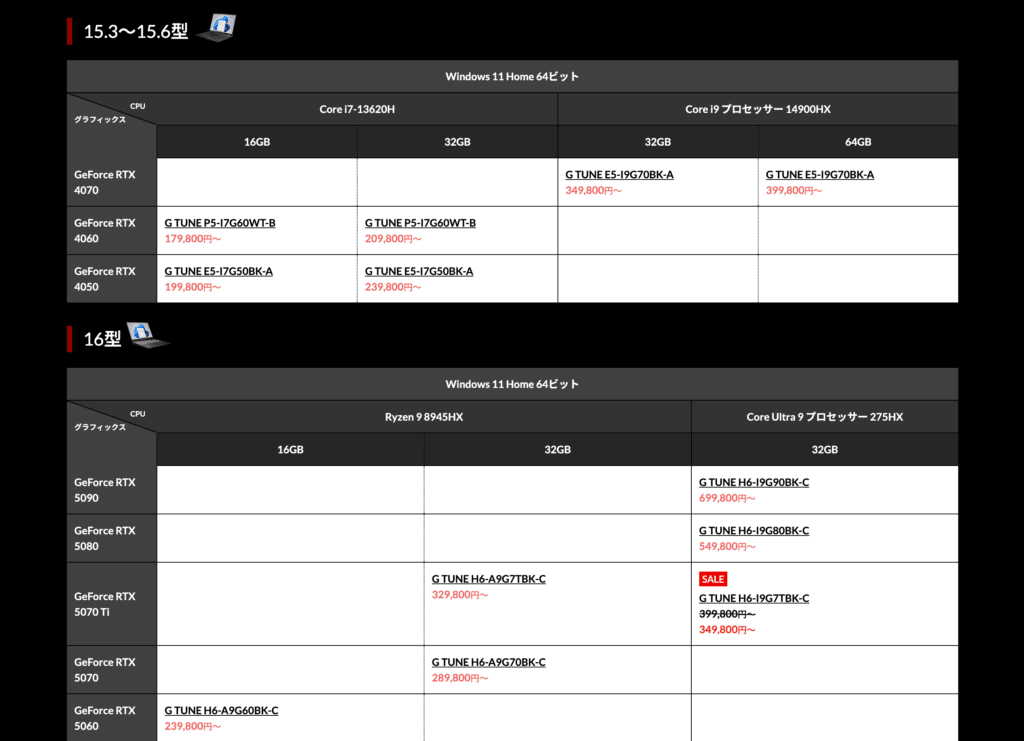The width and height of the screenshot is (1024, 741).
Task: Select the 16型 section heading
Action: tap(103, 339)
